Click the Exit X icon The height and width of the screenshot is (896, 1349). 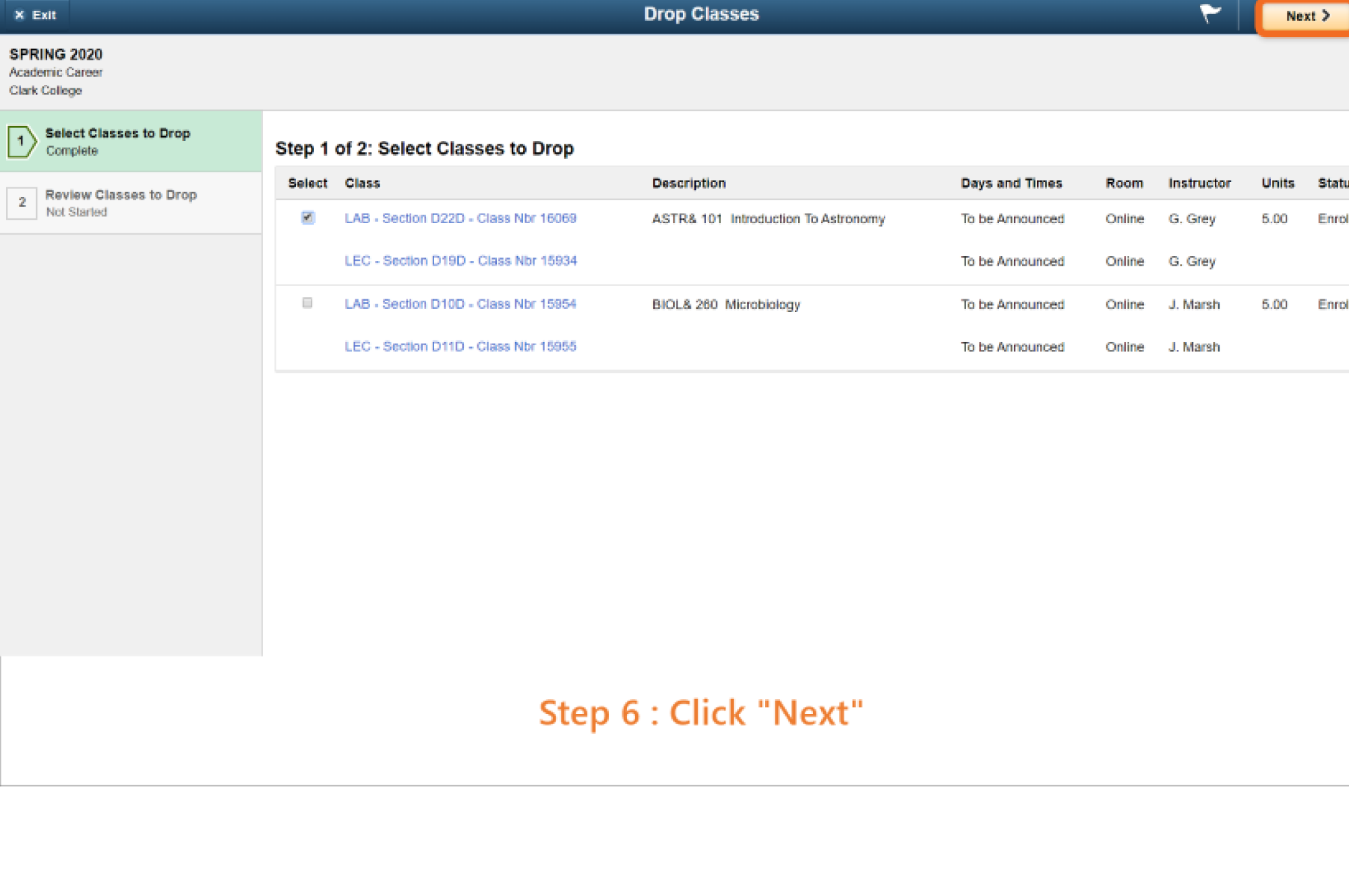point(20,15)
